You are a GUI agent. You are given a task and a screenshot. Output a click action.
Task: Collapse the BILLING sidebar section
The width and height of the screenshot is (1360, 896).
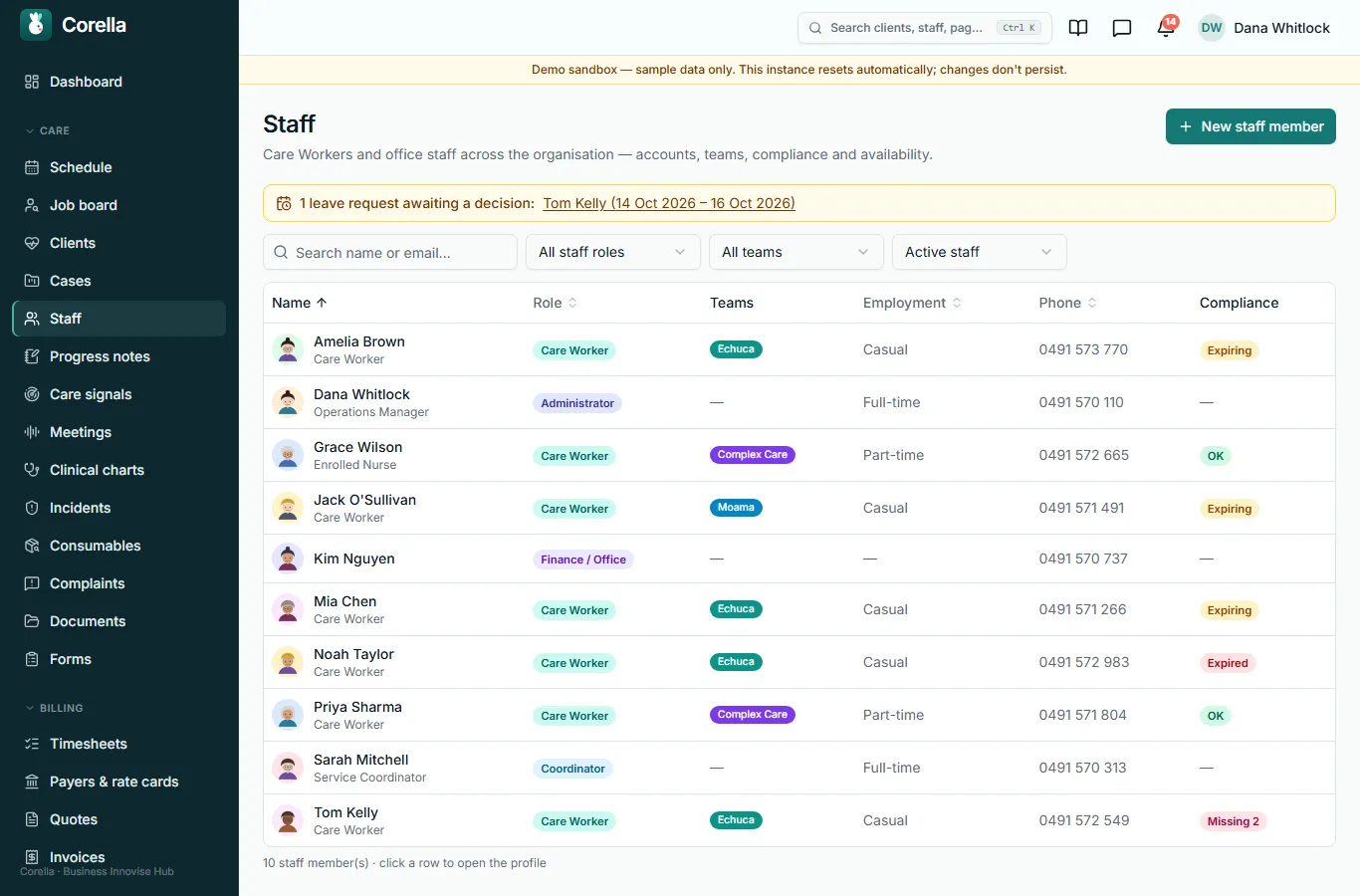click(x=54, y=708)
